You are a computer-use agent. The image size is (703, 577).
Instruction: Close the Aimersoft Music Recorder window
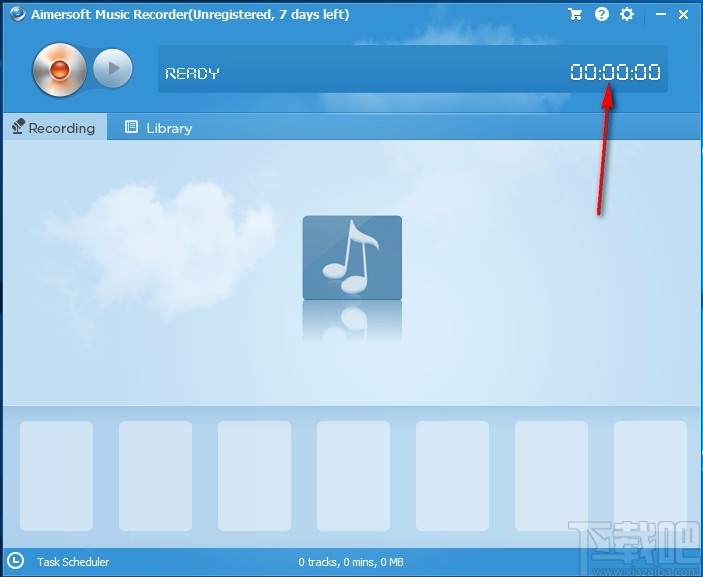point(683,14)
